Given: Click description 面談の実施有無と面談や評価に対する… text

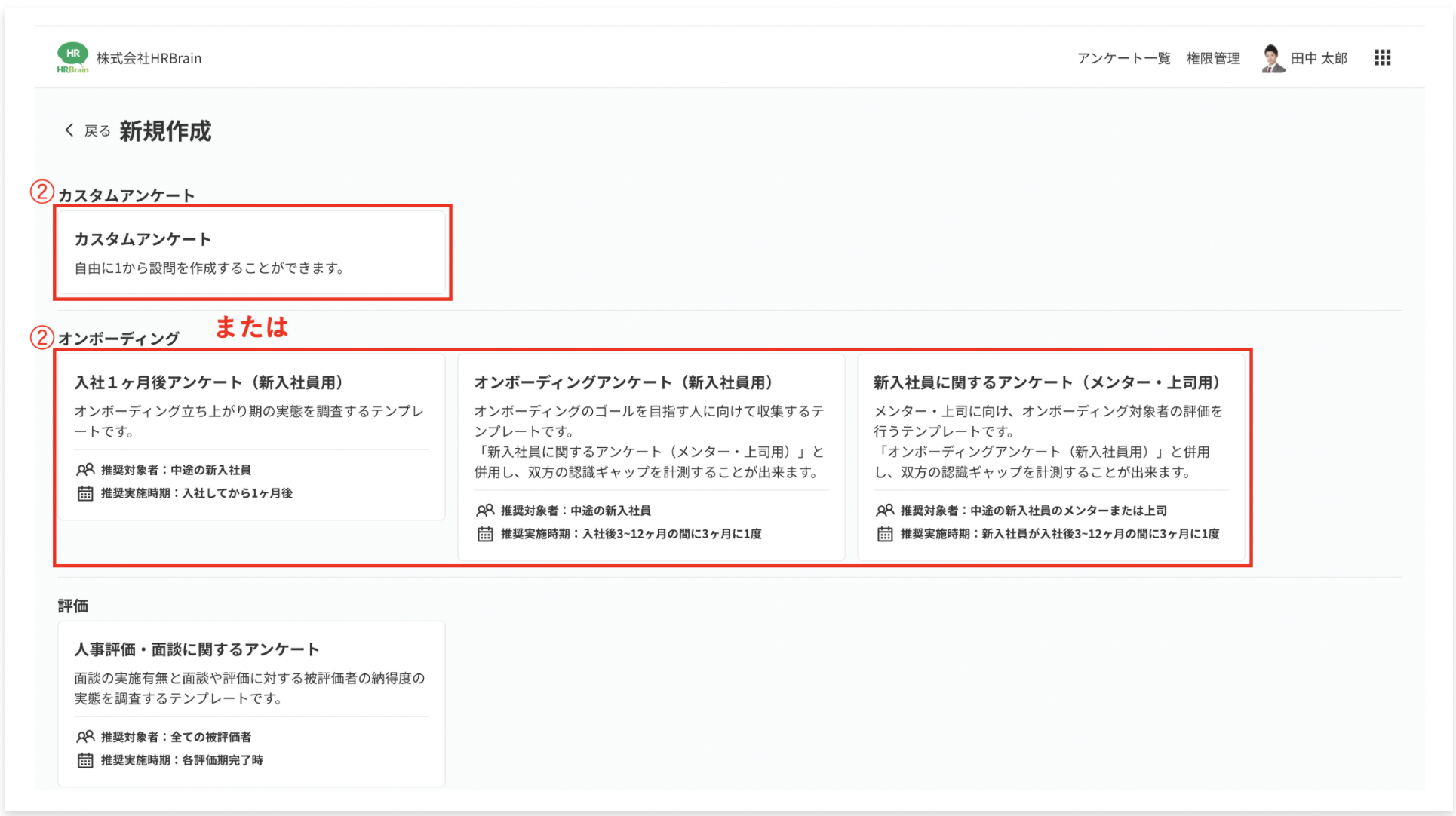Looking at the screenshot, I should tap(250, 689).
